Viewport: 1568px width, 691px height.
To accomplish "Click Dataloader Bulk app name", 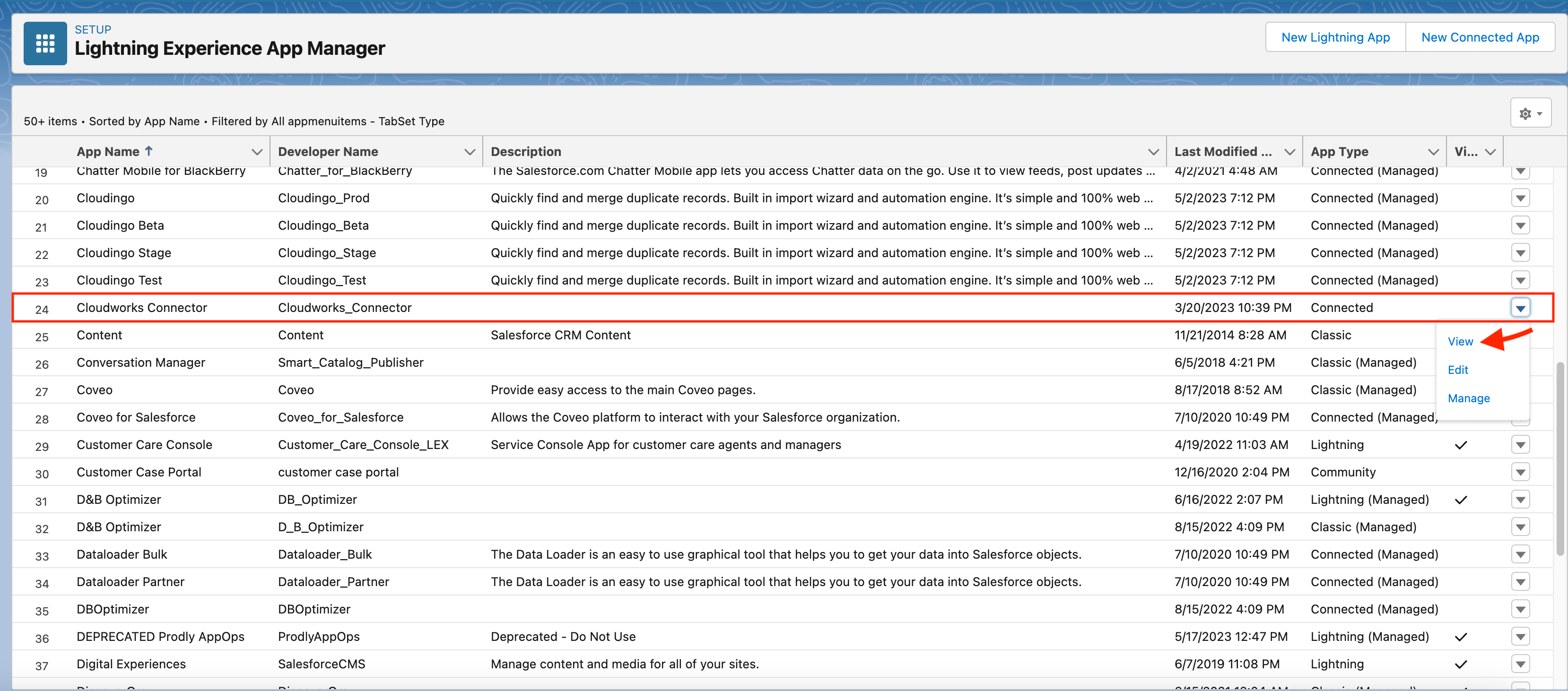I will click(x=122, y=554).
